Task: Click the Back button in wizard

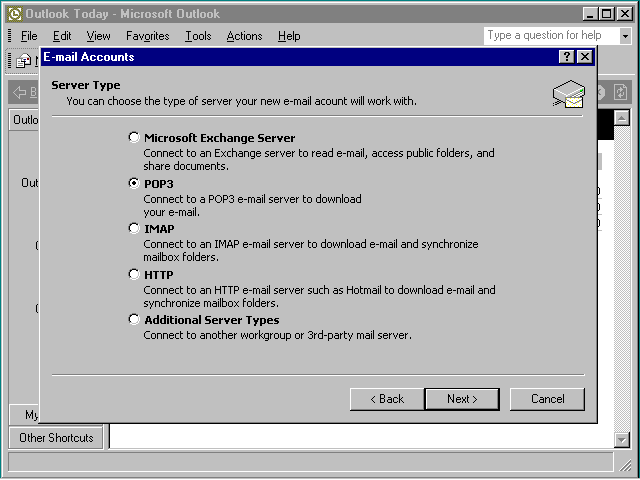Action: [x=387, y=399]
